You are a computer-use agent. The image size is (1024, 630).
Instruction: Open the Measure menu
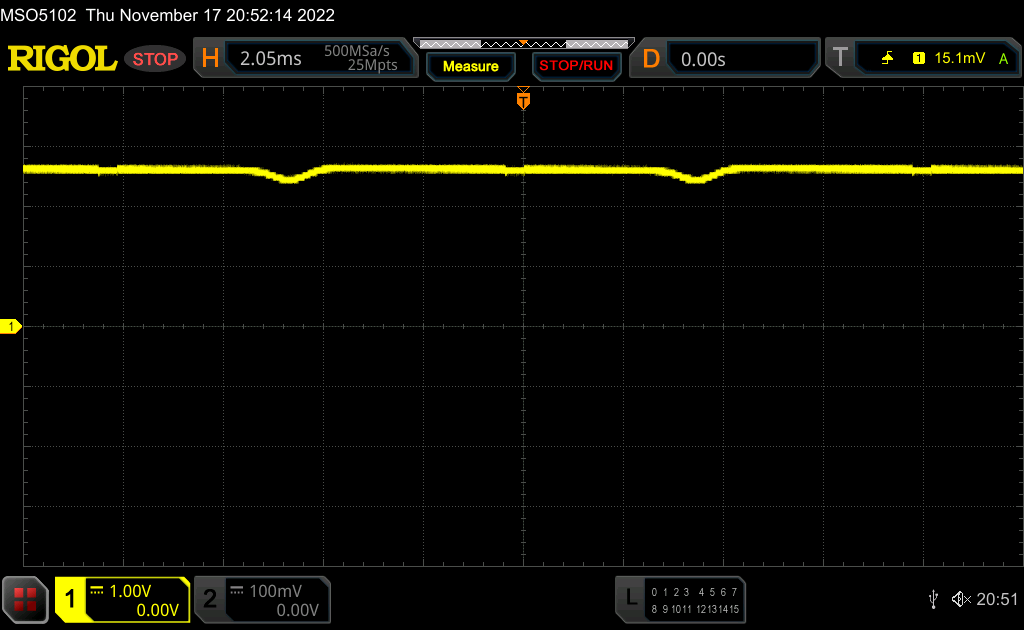coord(470,66)
